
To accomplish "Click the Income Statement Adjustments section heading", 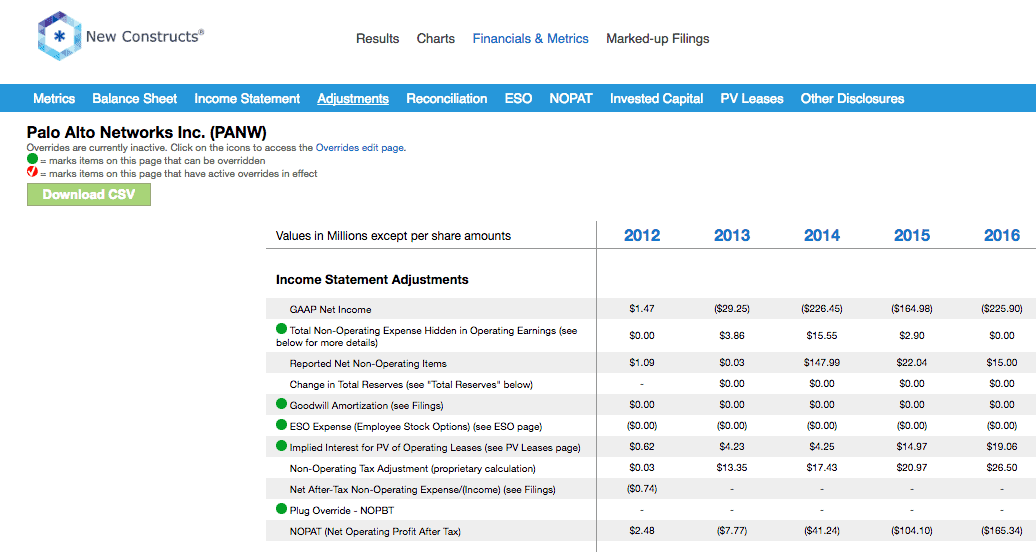I will tap(372, 280).
